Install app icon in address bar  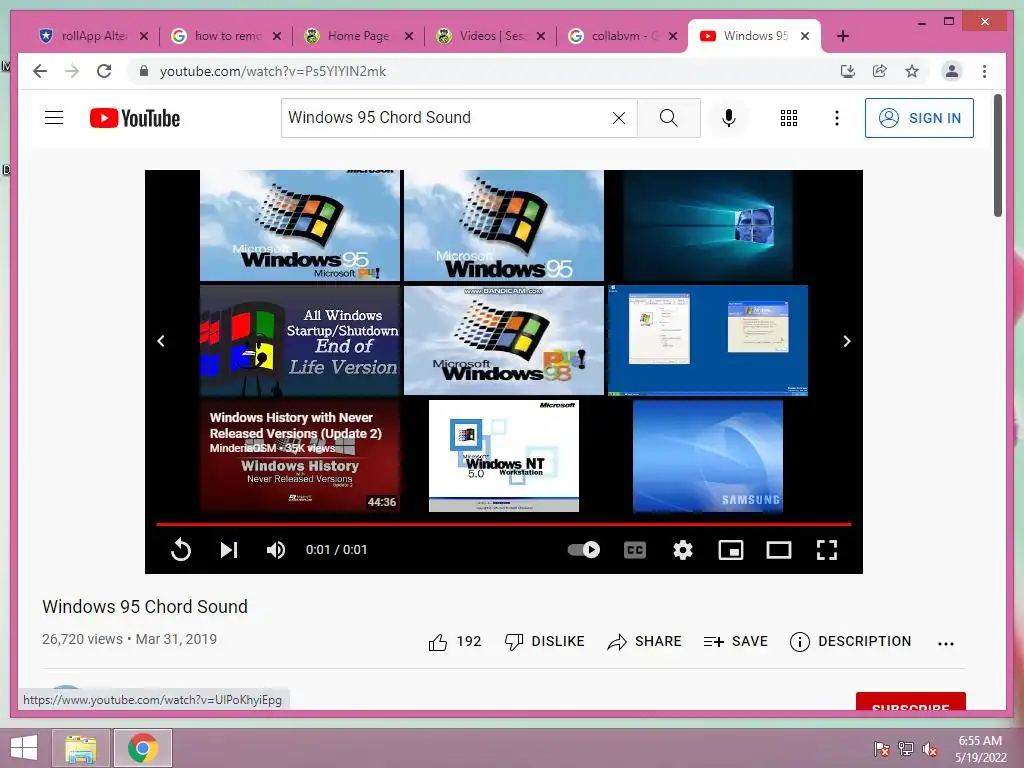tap(848, 71)
